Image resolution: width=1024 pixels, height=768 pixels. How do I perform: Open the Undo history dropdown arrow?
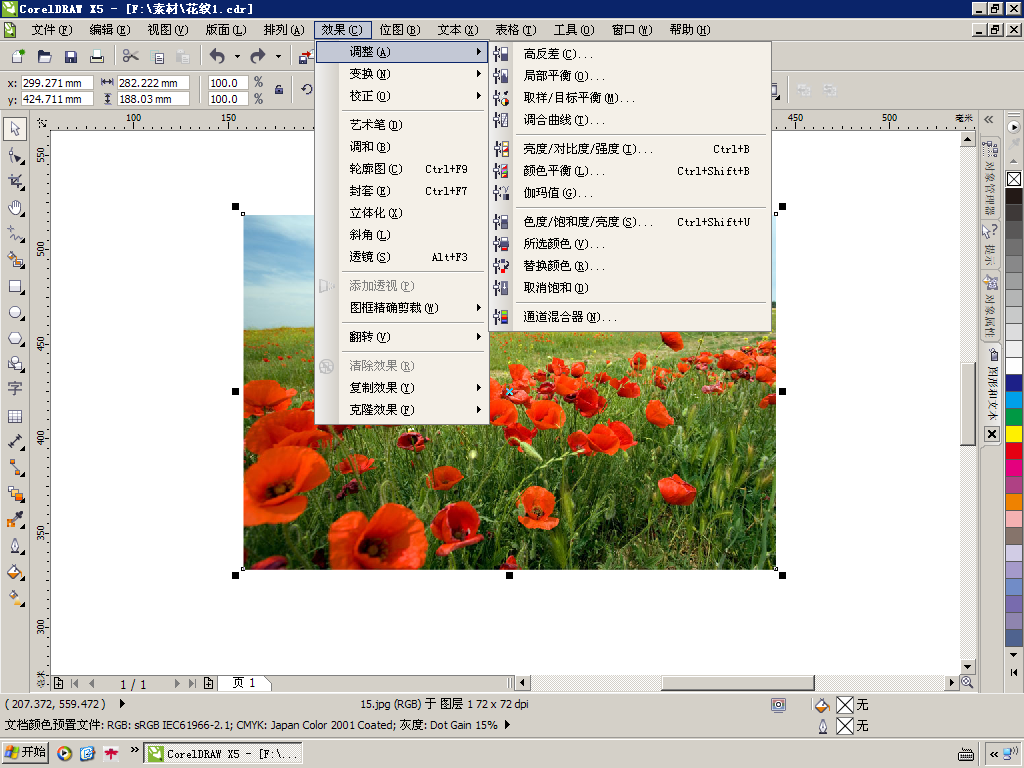coord(237,57)
